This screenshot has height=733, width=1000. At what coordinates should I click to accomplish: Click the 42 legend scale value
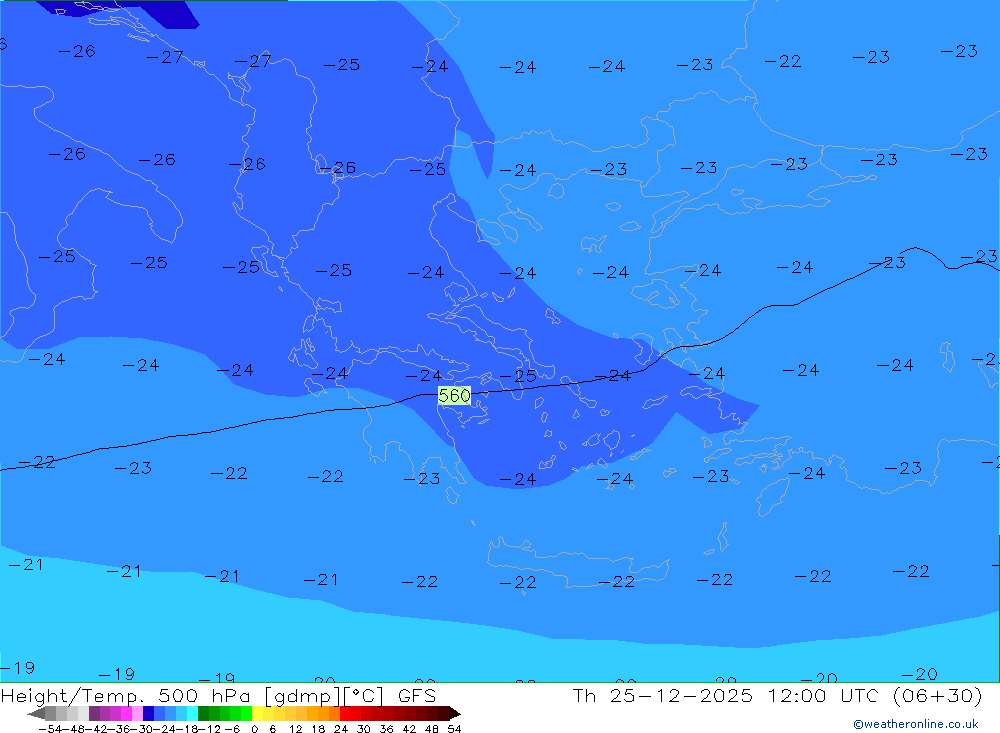tap(409, 729)
